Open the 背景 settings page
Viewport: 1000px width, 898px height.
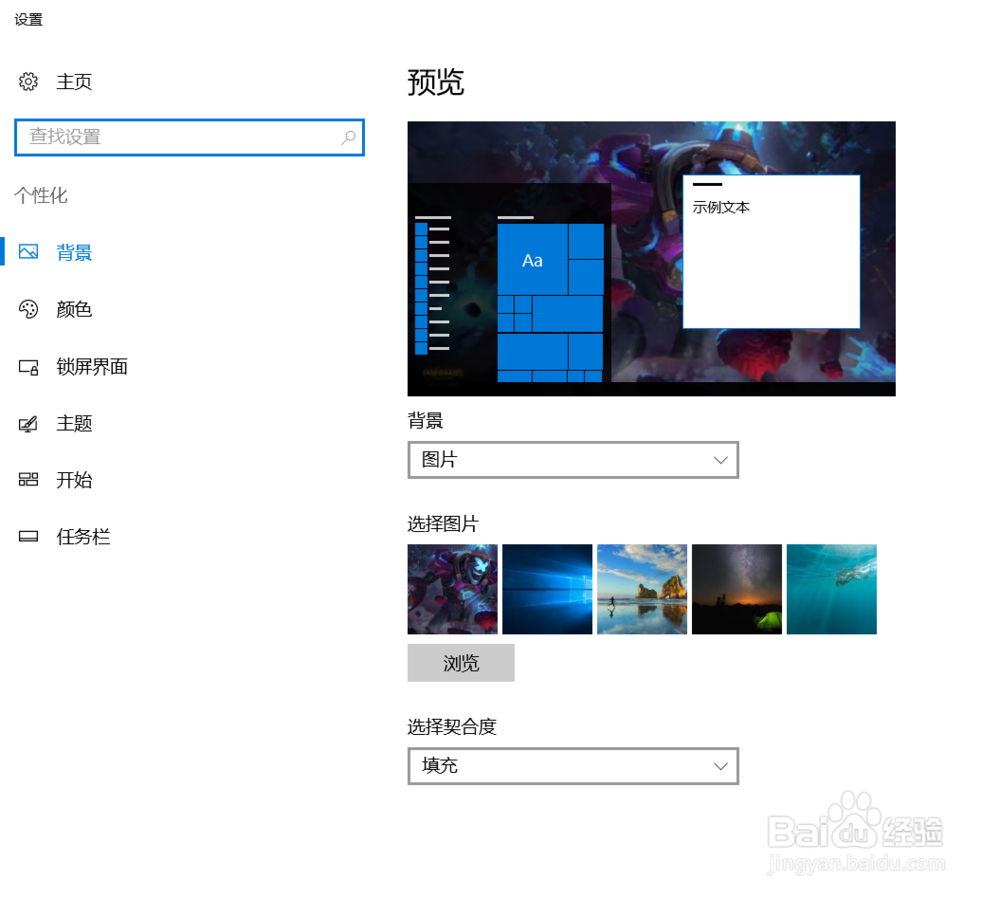coord(74,252)
